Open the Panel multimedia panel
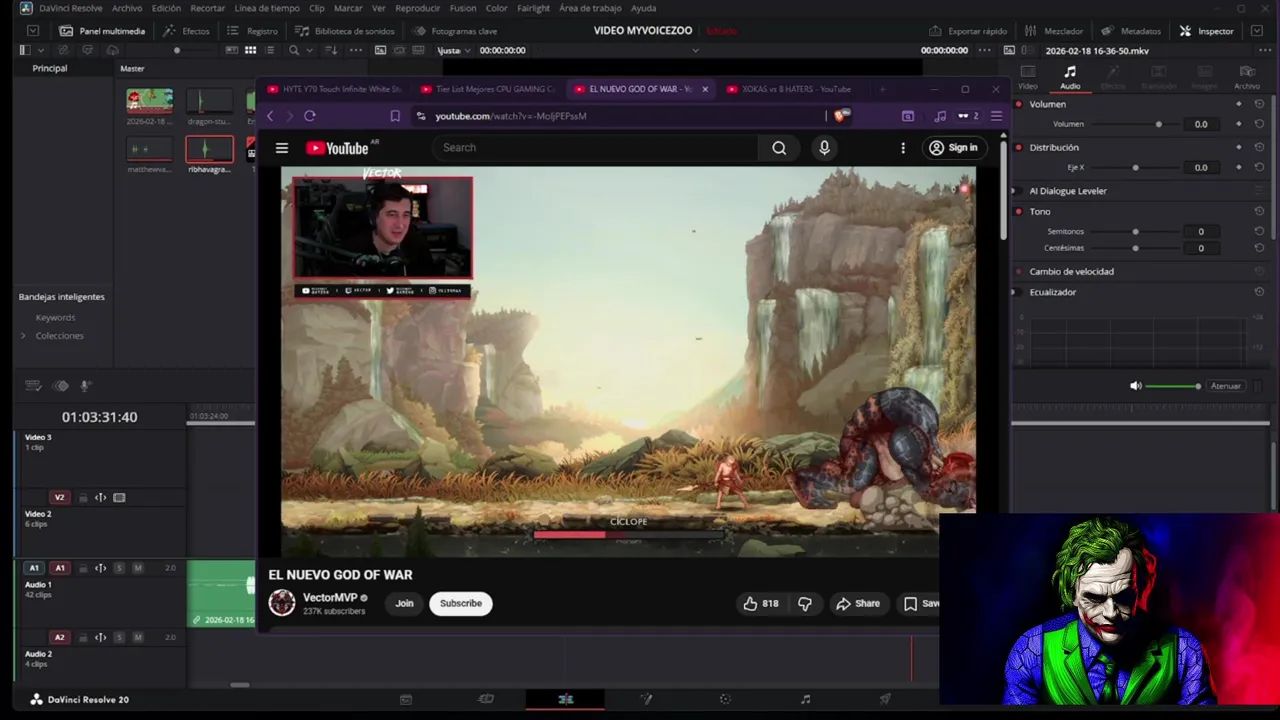Image resolution: width=1280 pixels, height=720 pixels. pos(102,31)
